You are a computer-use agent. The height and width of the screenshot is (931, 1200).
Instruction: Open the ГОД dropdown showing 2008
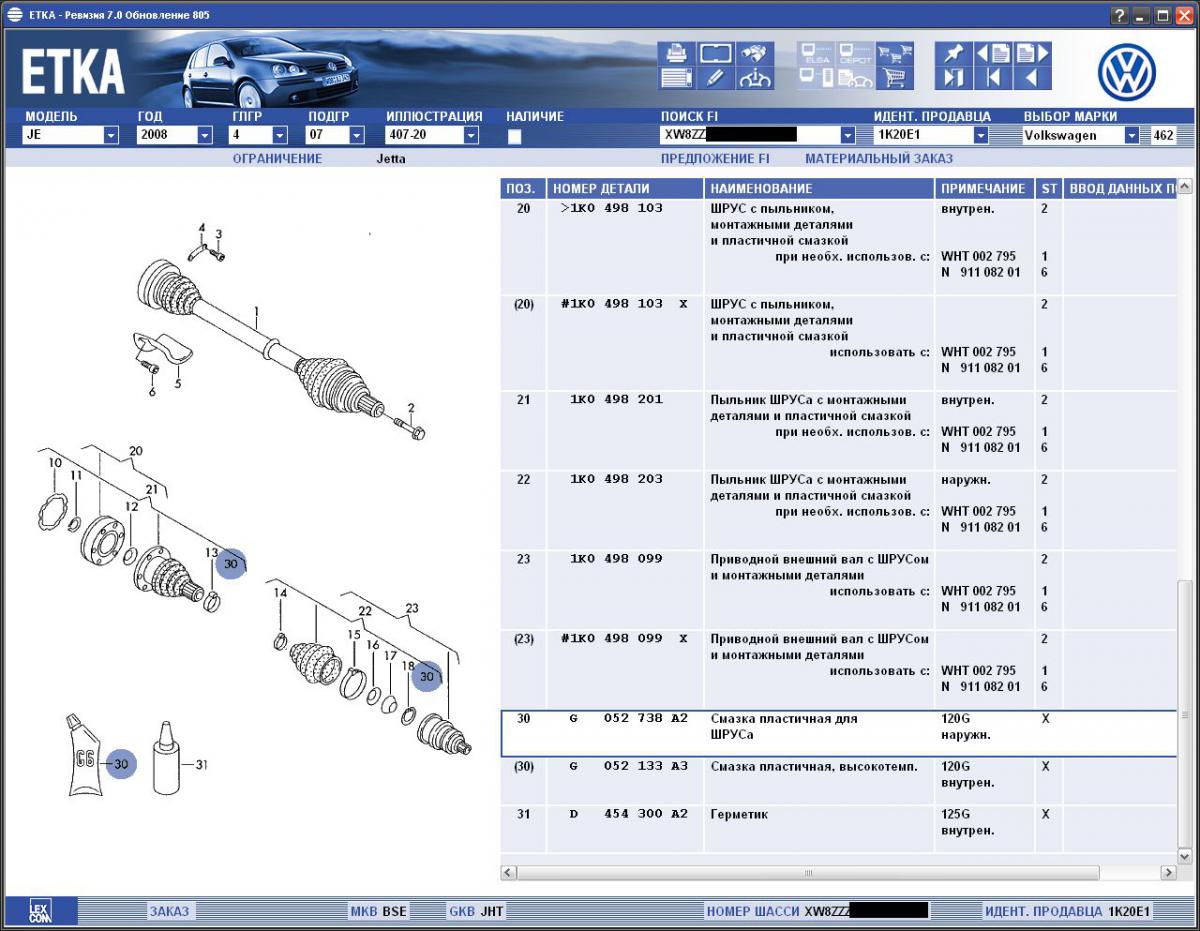tap(205, 135)
